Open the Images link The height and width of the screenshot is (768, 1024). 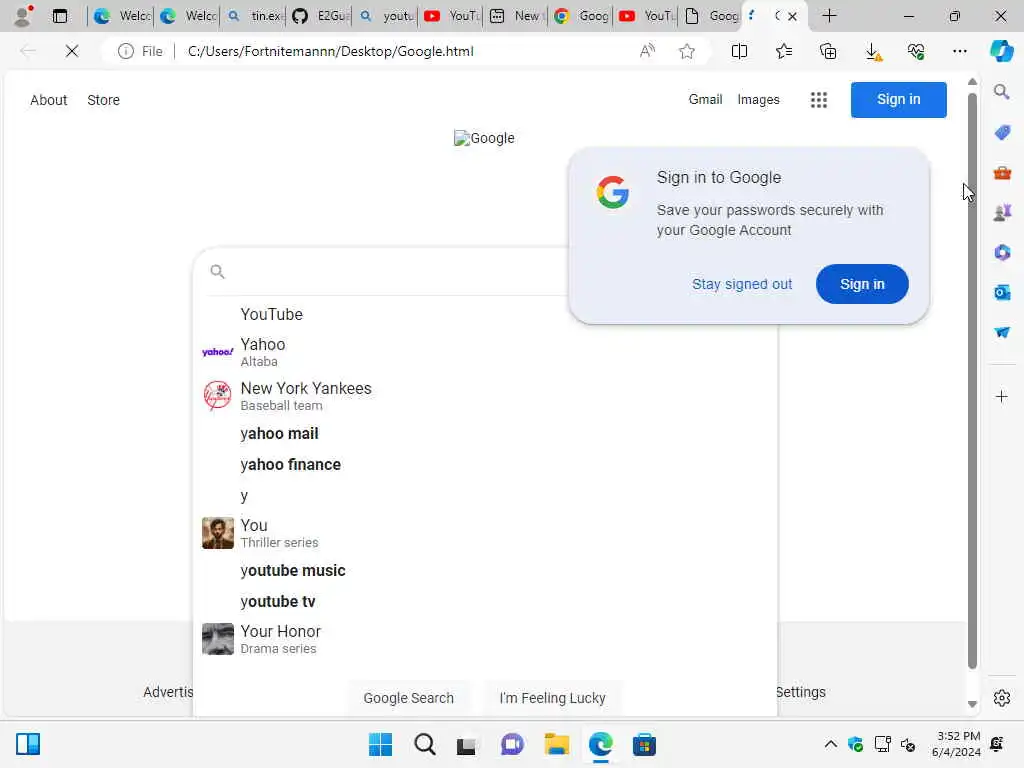[x=758, y=99]
